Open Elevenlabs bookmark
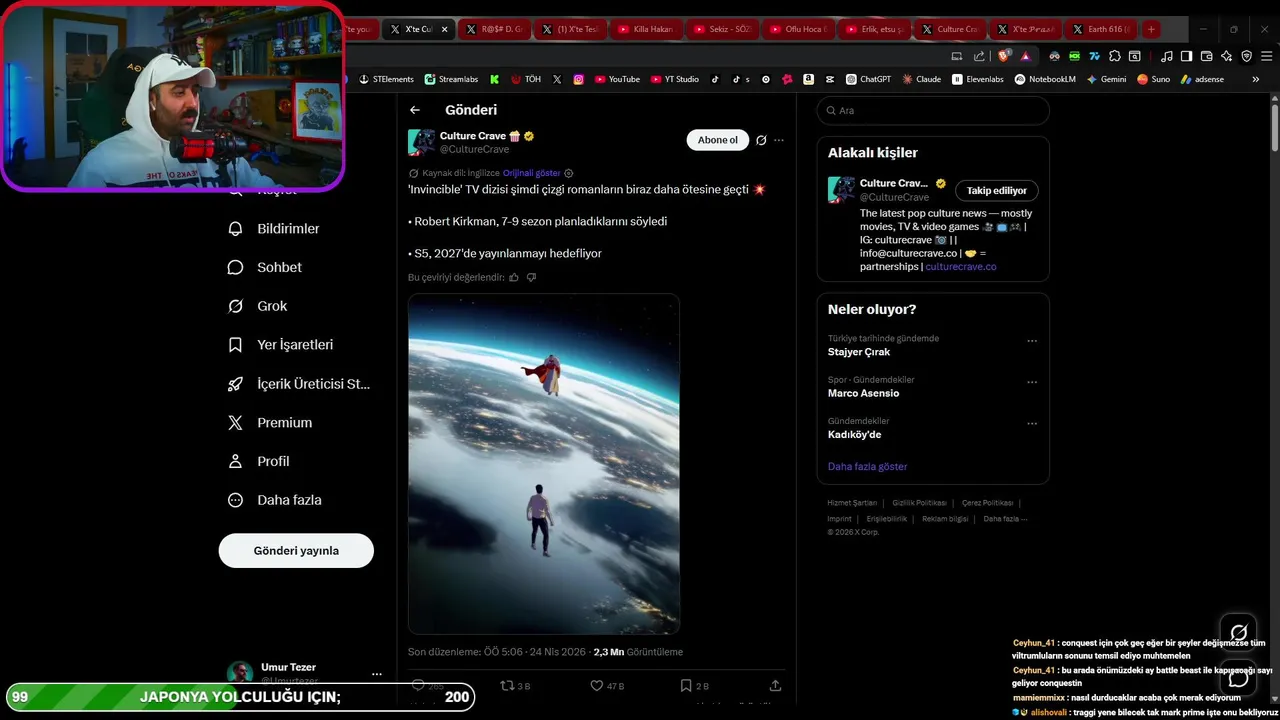 coord(978,79)
